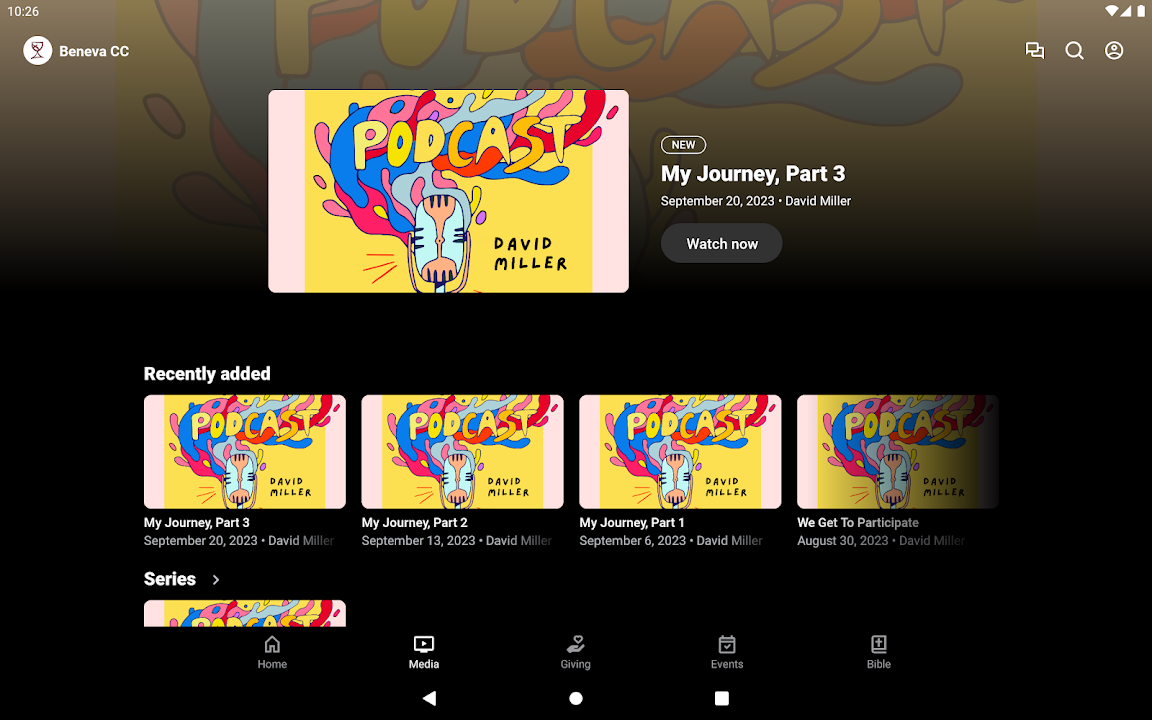
Task: Tap the Beneva CC church logo
Action: pyautogui.click(x=38, y=51)
